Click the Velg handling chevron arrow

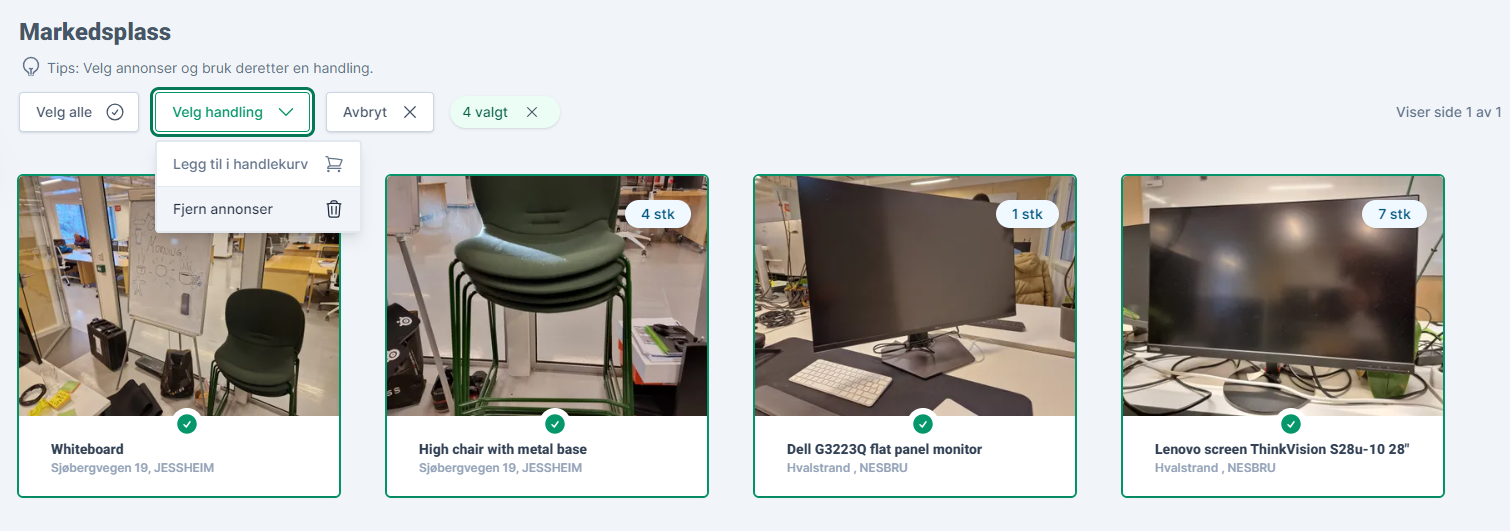pos(286,112)
